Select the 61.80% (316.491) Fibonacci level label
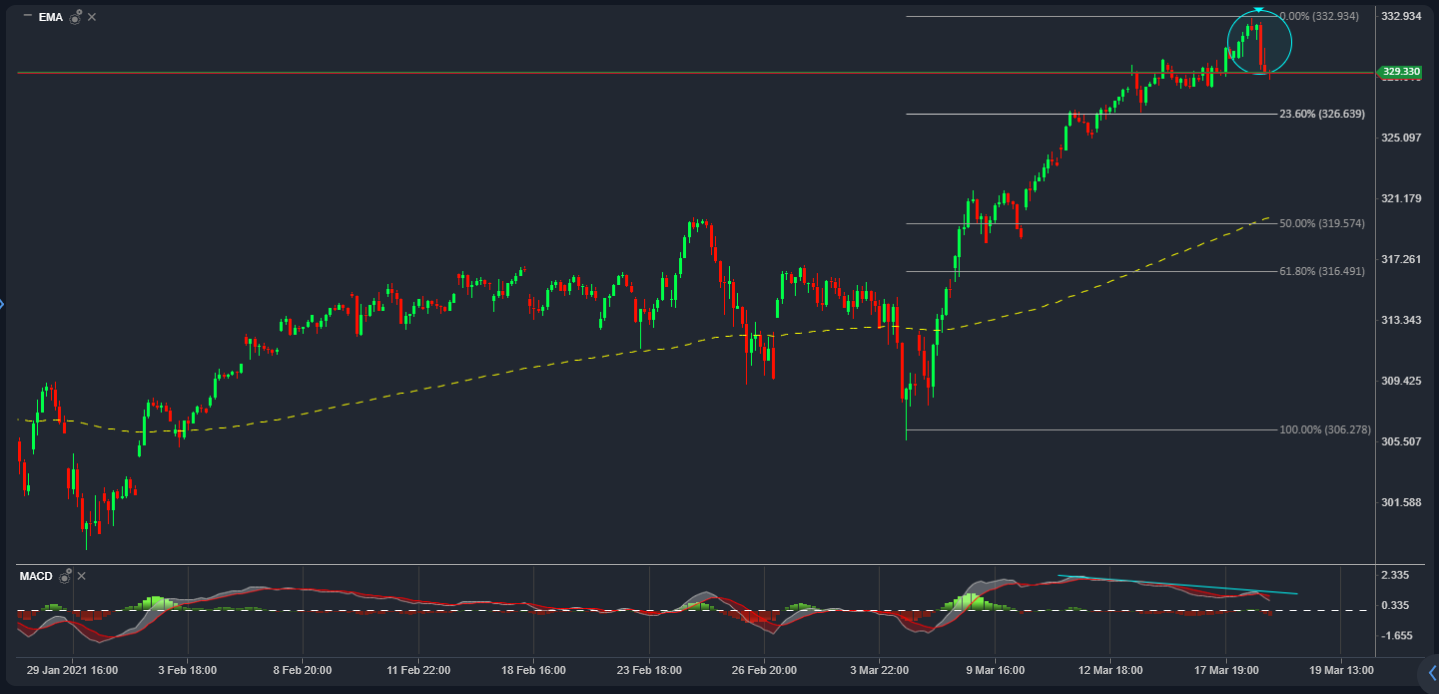 point(1321,271)
